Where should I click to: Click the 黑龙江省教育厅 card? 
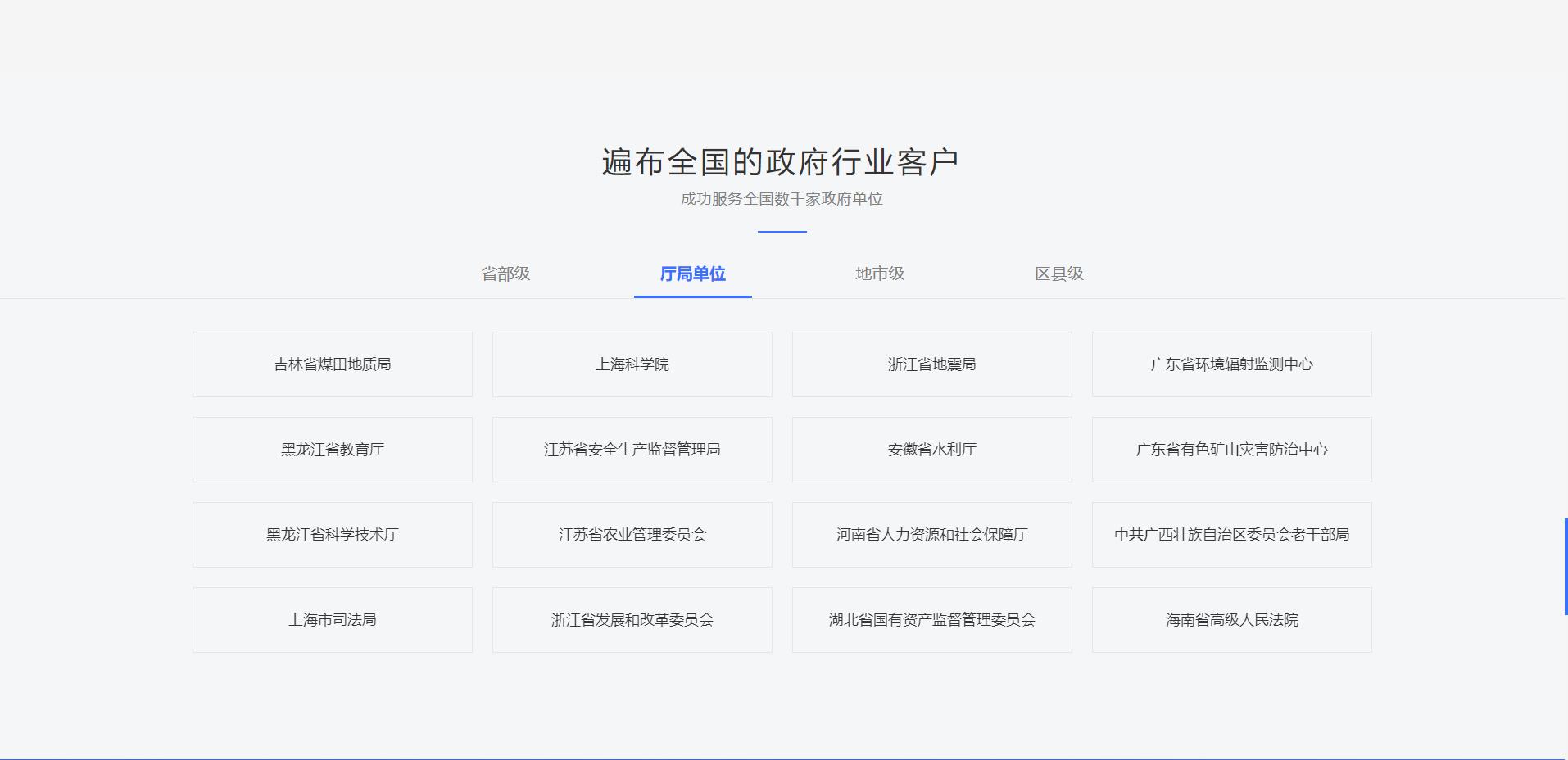click(333, 450)
